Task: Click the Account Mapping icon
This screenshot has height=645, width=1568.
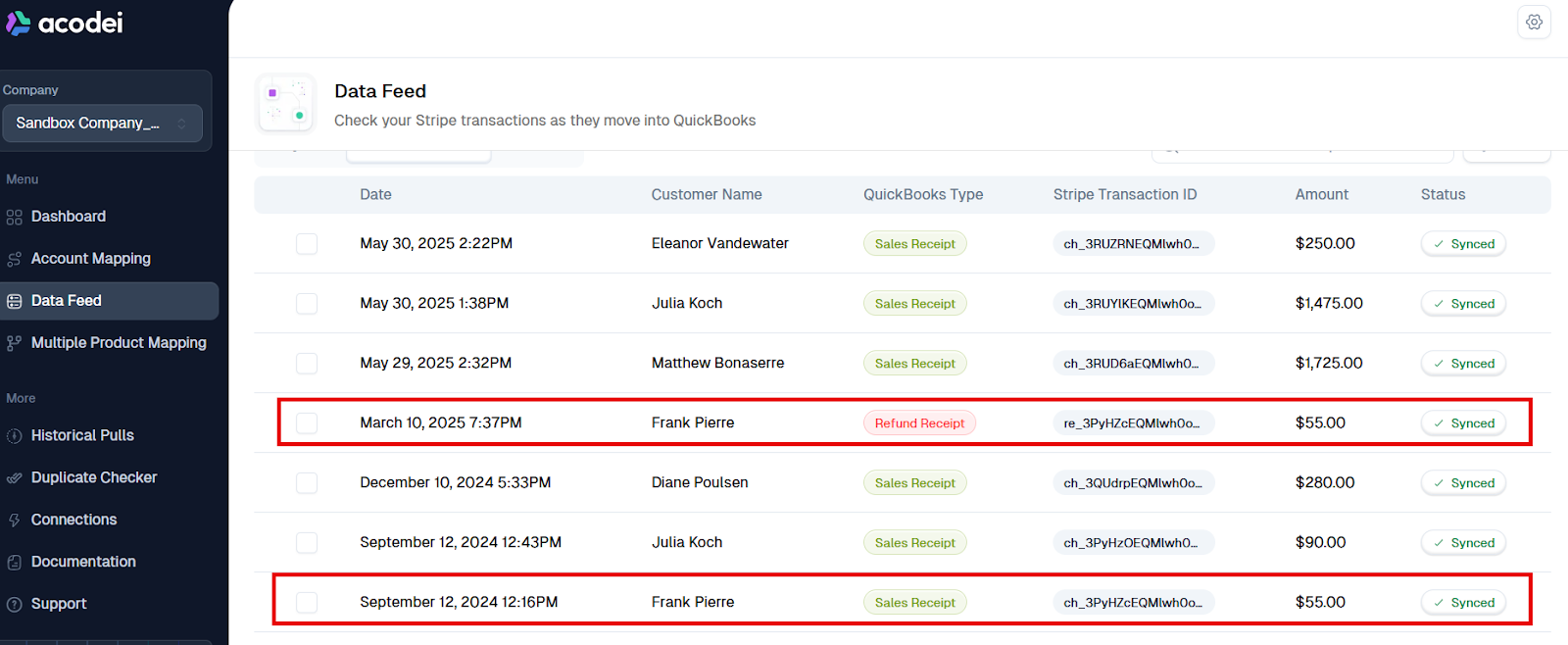Action: click(x=15, y=259)
